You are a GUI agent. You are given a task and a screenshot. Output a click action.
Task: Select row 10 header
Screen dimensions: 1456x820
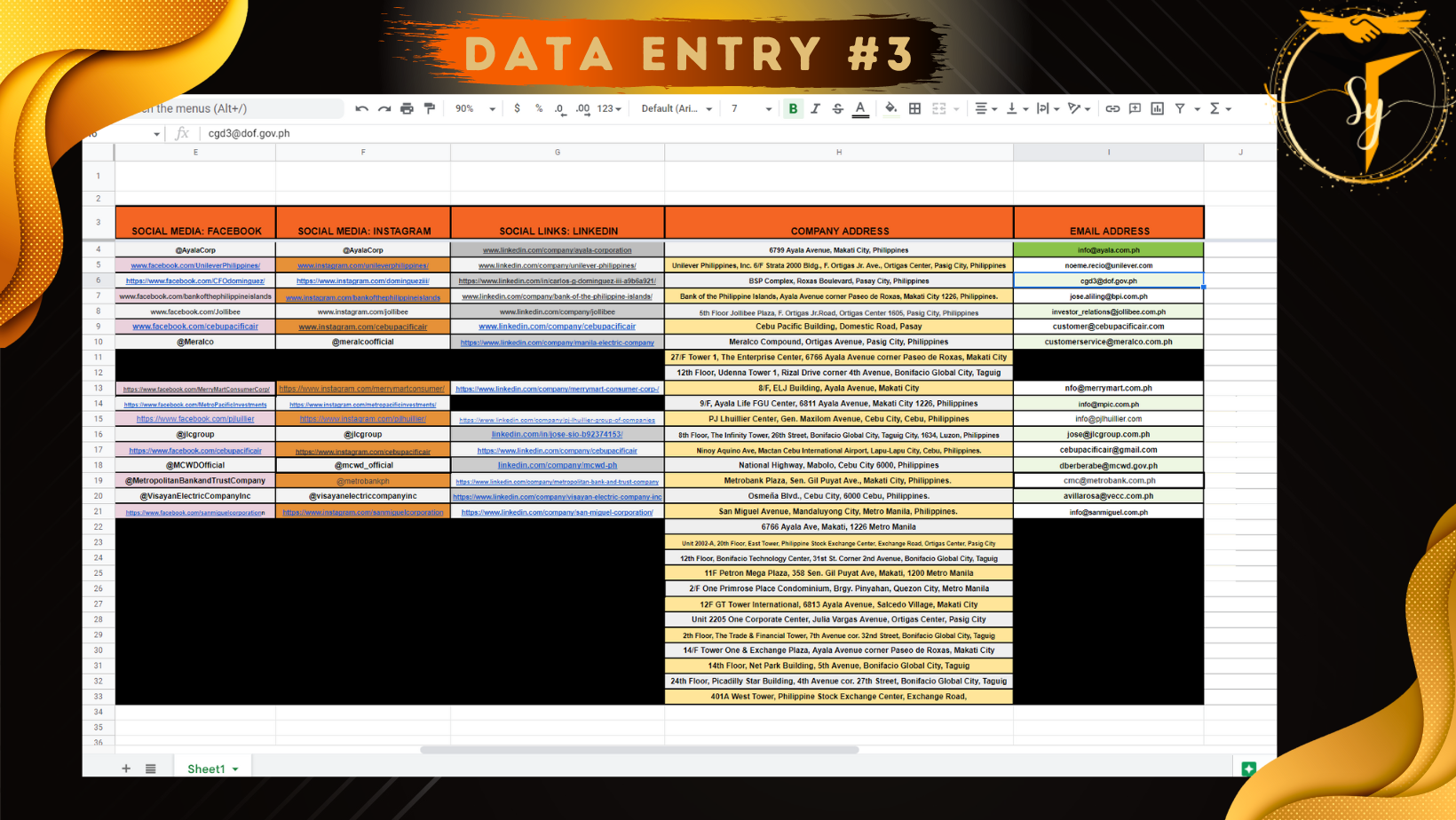99,342
